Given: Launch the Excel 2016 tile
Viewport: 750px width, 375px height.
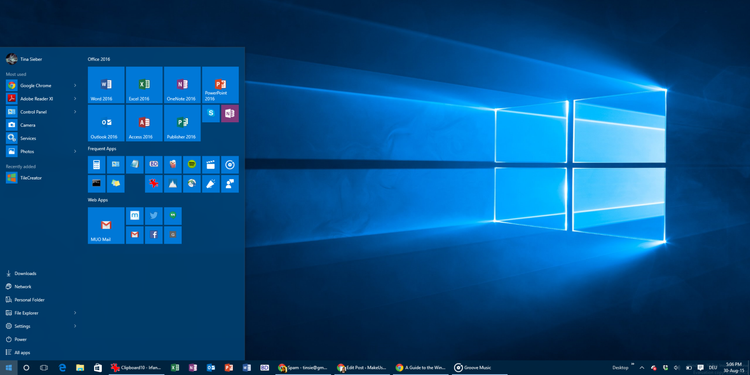Looking at the screenshot, I should pyautogui.click(x=144, y=85).
